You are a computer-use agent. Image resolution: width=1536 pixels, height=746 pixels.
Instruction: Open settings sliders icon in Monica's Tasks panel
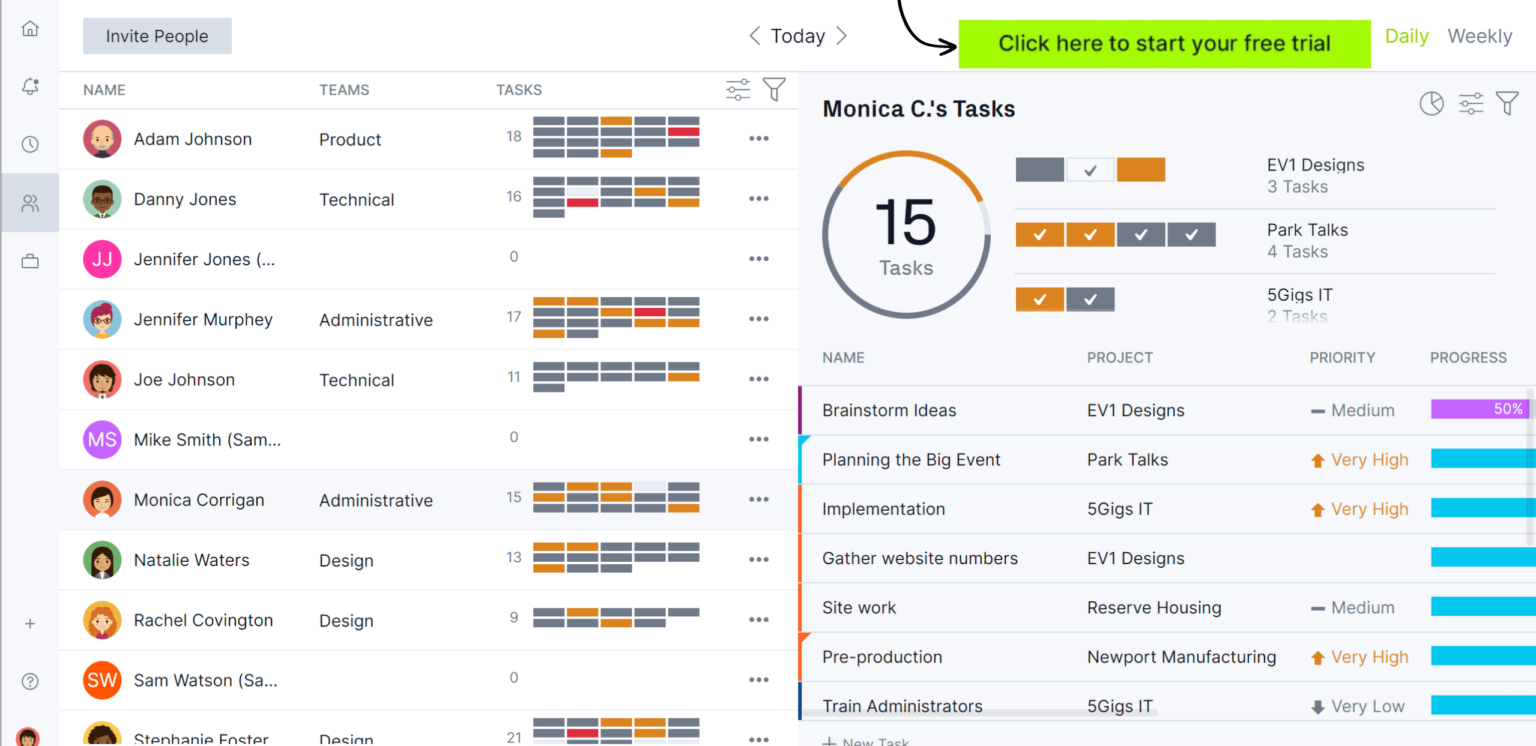pyautogui.click(x=1470, y=103)
